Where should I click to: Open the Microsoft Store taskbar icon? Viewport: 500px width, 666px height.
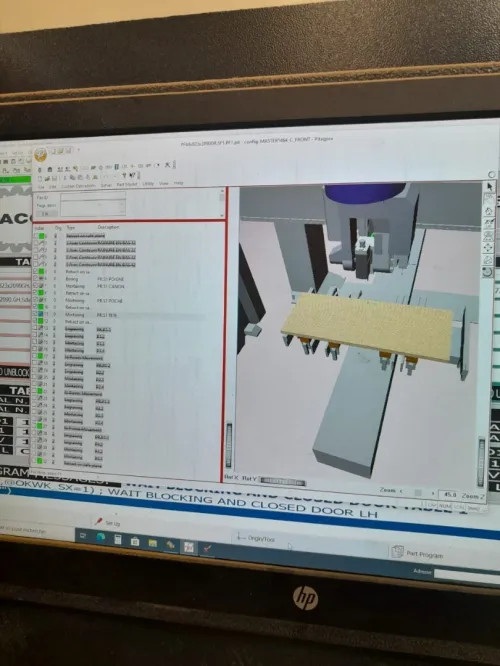coord(135,541)
